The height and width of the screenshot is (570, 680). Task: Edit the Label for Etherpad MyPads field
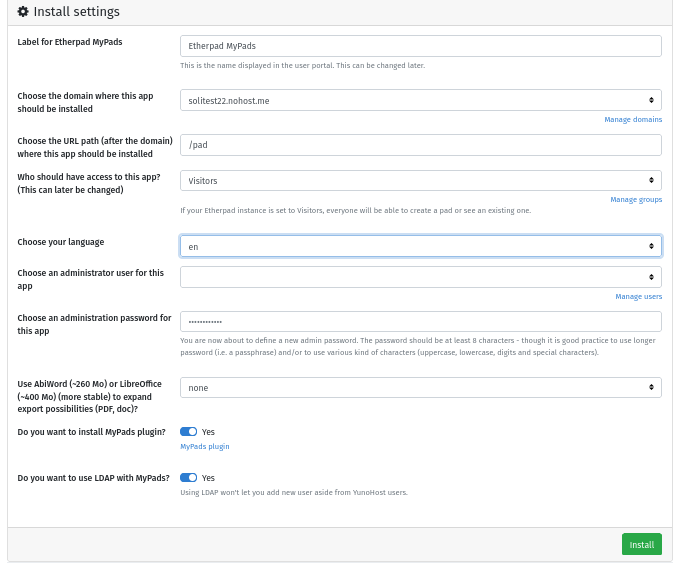pos(421,46)
